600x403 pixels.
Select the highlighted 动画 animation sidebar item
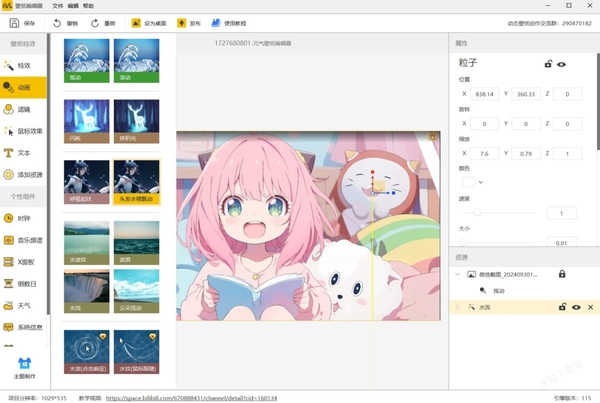pyautogui.click(x=23, y=87)
